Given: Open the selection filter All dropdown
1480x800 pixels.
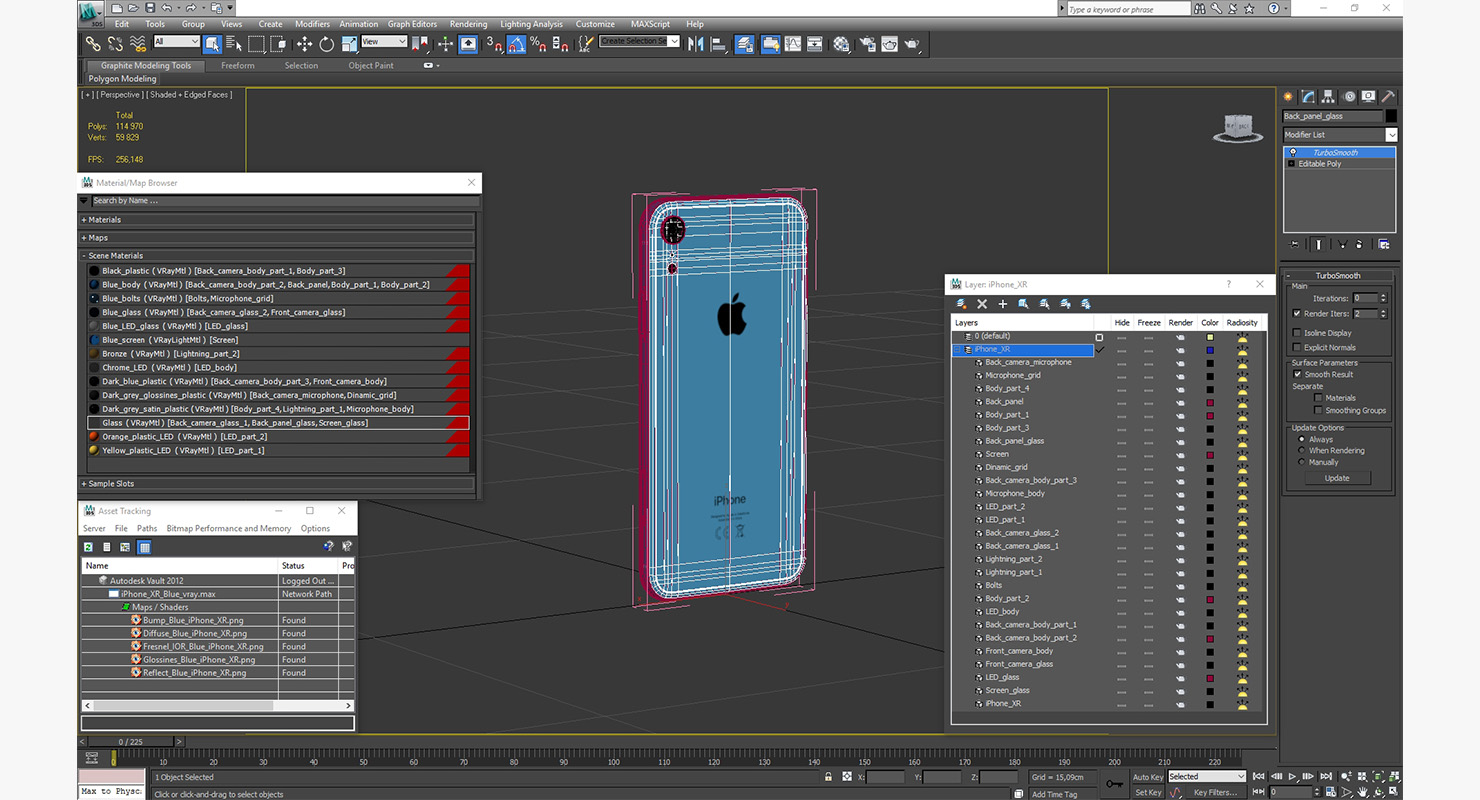Looking at the screenshot, I should (176, 42).
